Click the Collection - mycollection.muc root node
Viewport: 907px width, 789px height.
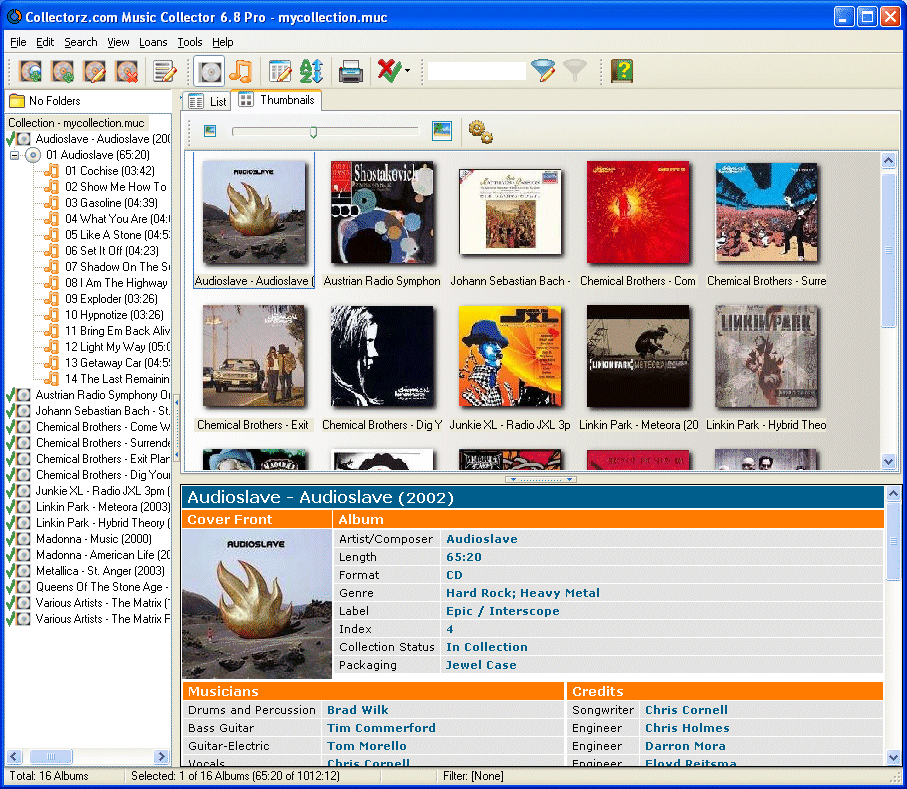coord(76,123)
